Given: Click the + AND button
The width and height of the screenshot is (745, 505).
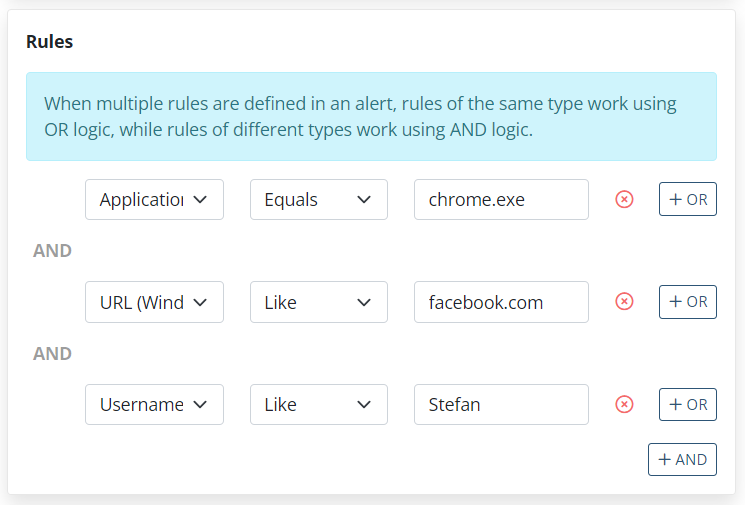Looking at the screenshot, I should click(x=682, y=460).
